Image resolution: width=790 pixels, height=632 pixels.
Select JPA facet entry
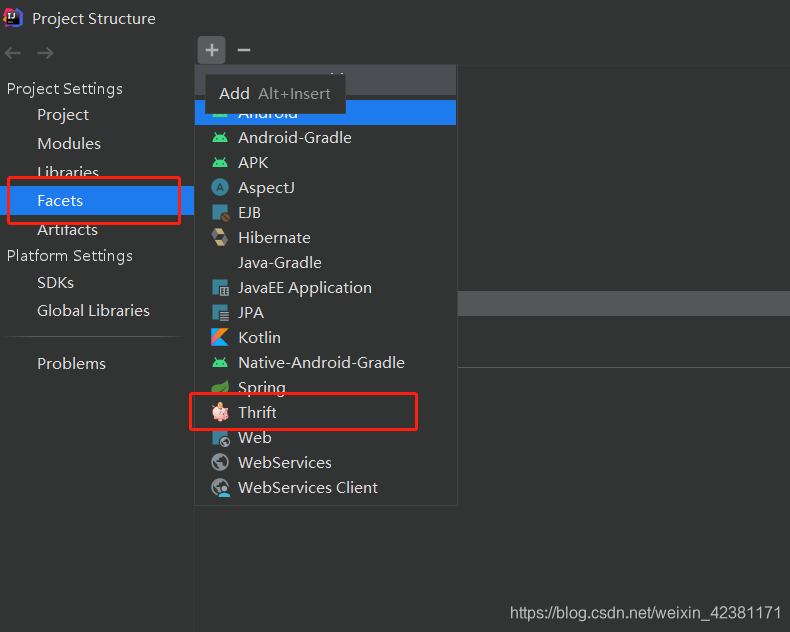click(325, 312)
